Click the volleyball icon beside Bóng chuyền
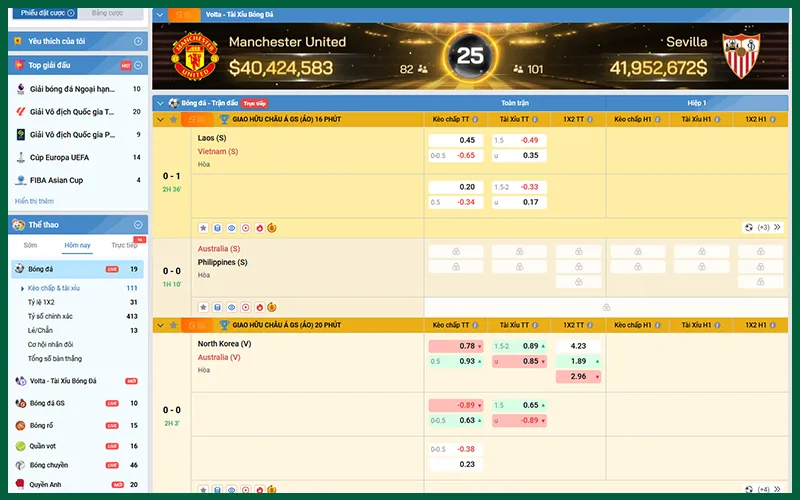 click(20, 465)
